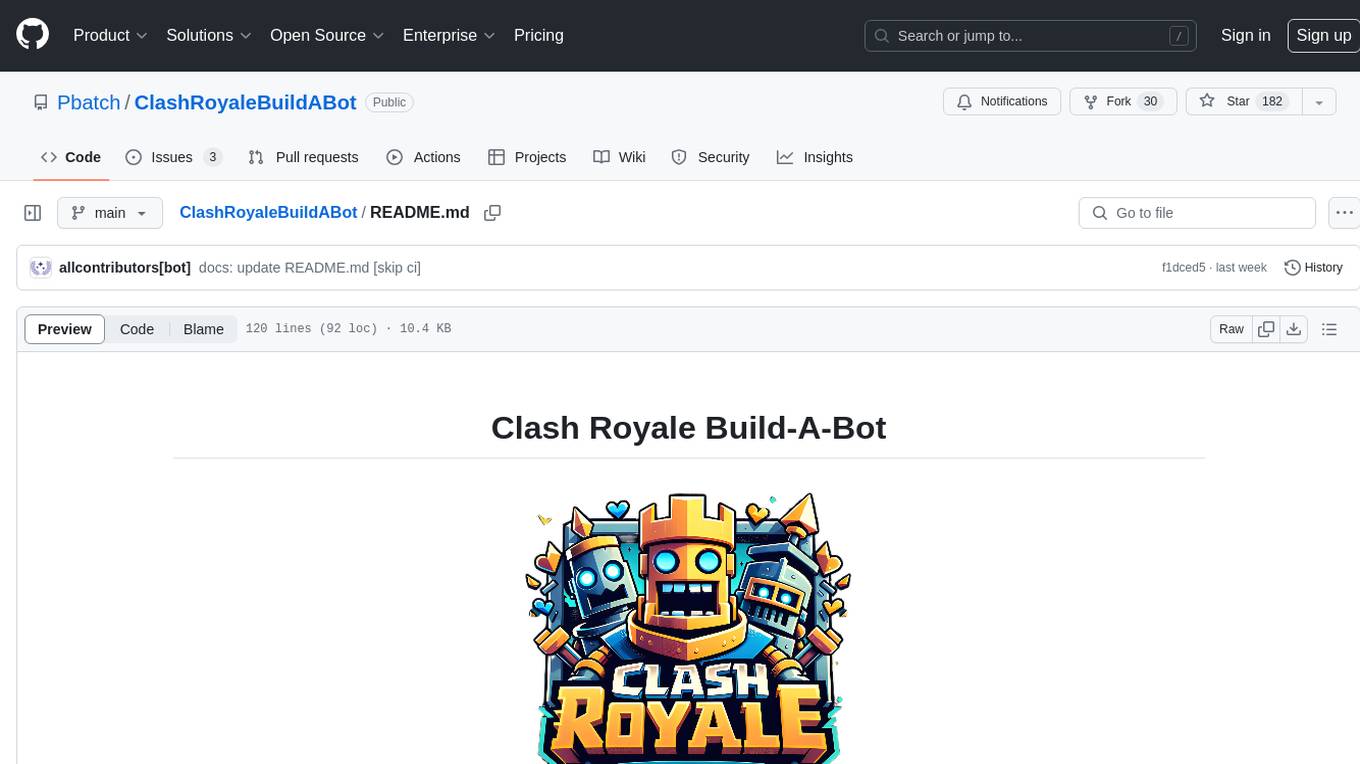Viewport: 1360px width, 764px height.
Task: Click the ClashRoyaleBuildABot breadcrumb link
Action: pyautogui.click(x=268, y=212)
